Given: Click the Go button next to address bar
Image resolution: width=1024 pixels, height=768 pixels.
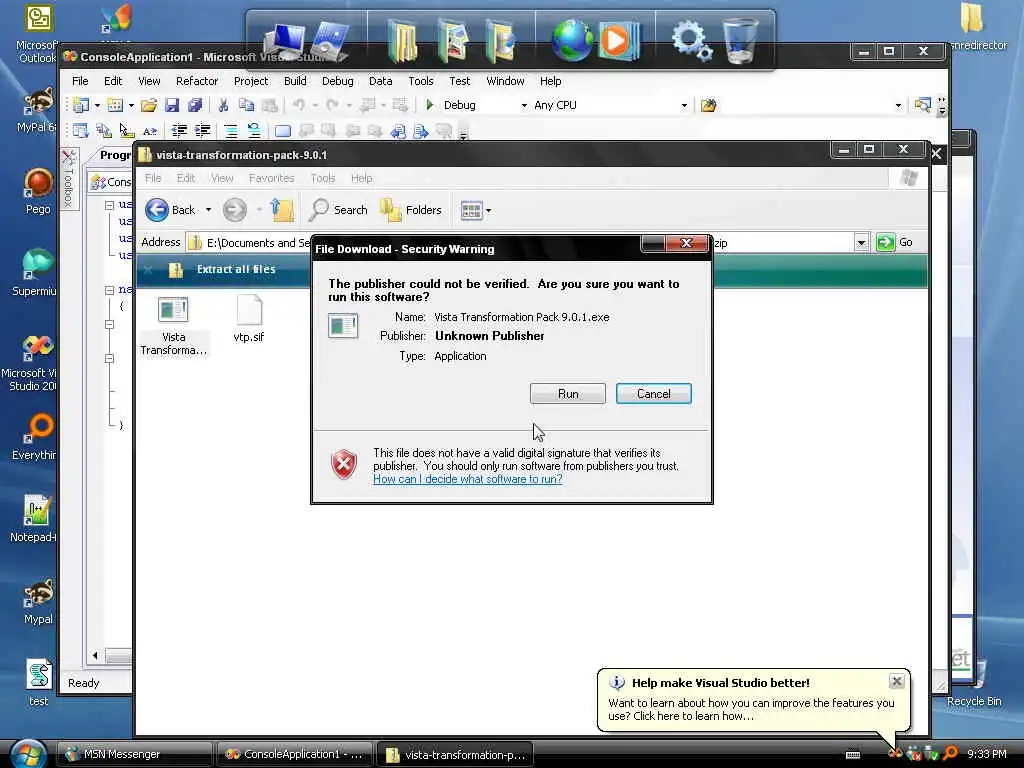Looking at the screenshot, I should point(895,242).
